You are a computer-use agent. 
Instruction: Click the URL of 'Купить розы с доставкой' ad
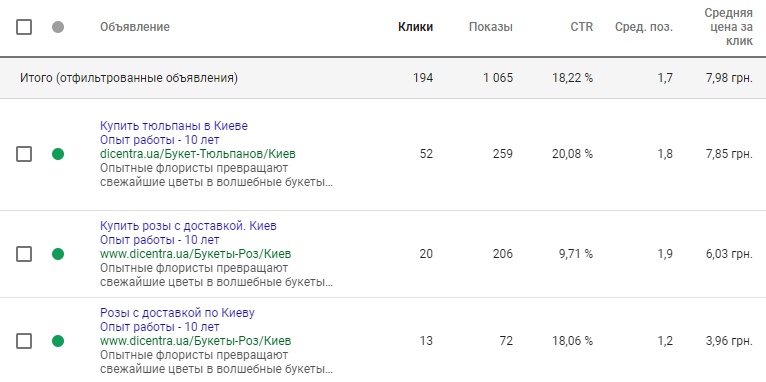(195, 254)
